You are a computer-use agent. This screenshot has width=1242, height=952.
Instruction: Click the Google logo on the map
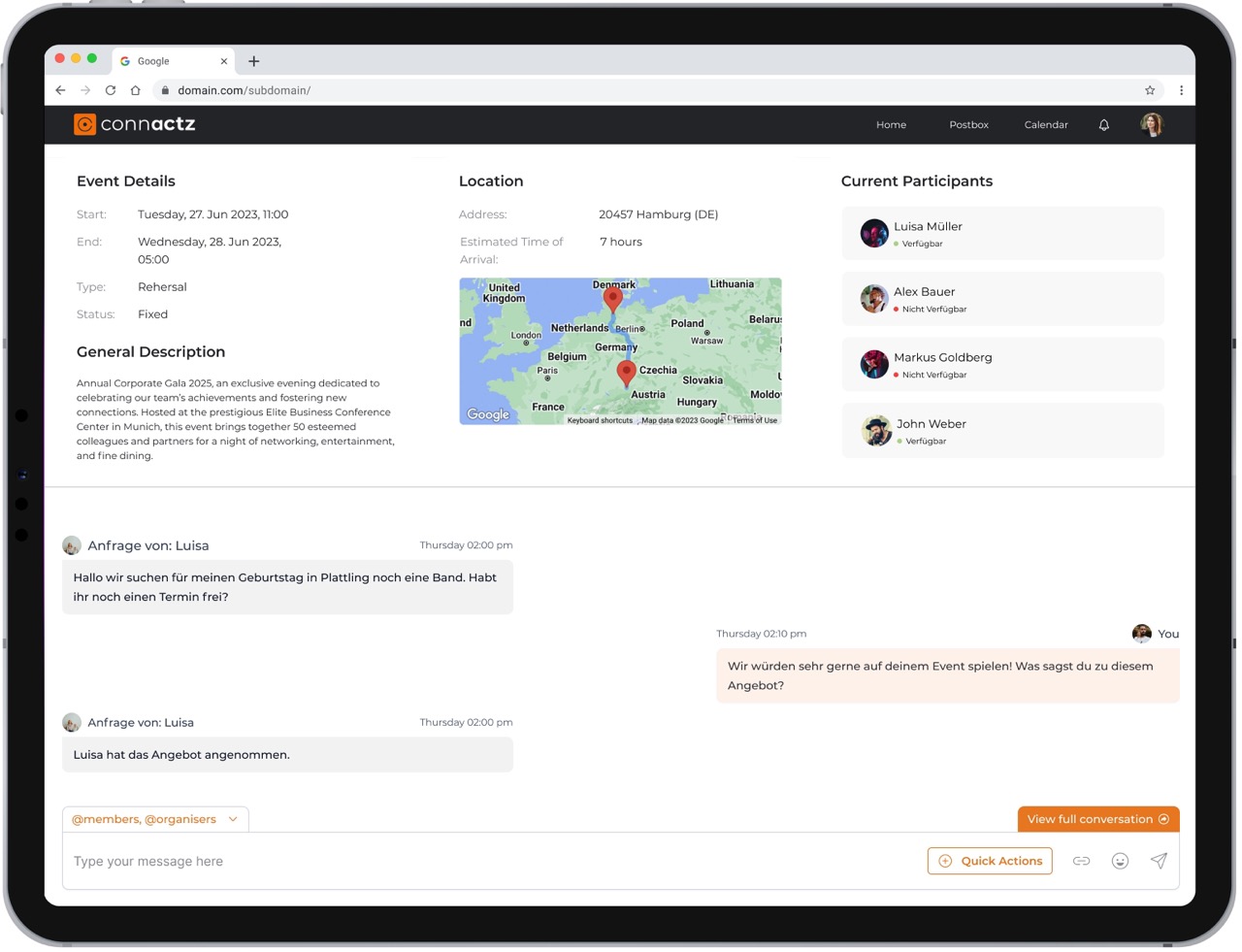click(487, 414)
